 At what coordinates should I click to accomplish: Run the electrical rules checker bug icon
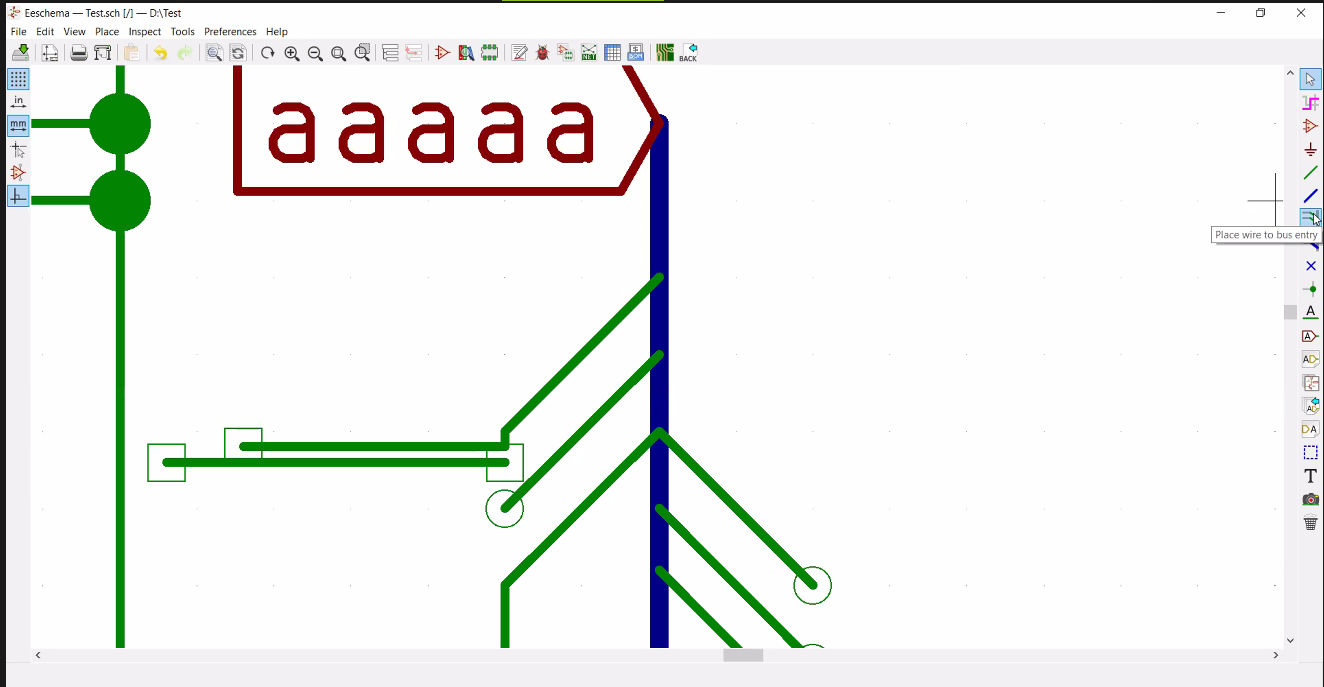(x=542, y=53)
